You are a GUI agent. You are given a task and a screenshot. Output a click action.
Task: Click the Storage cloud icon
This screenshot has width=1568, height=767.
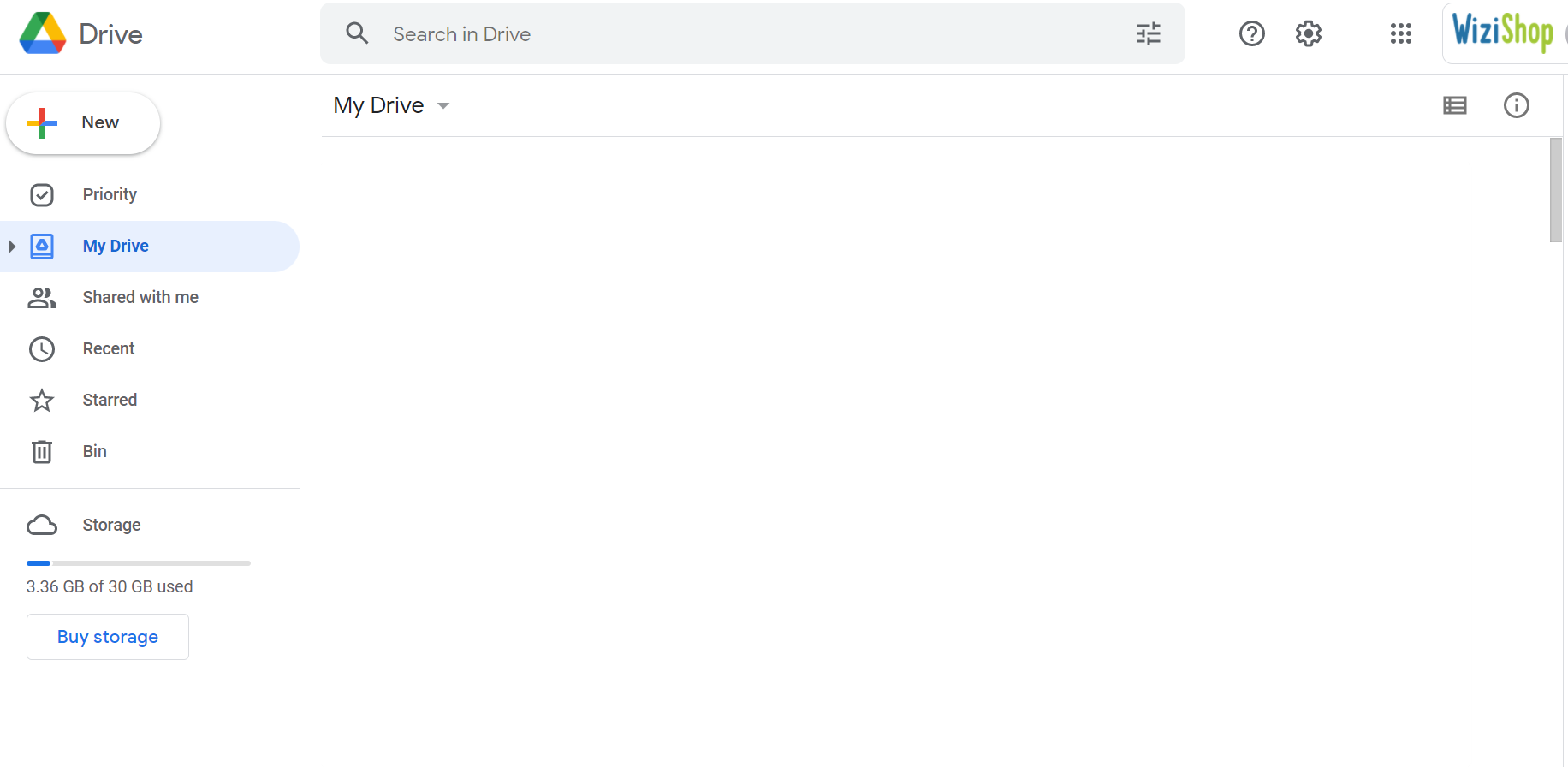(42, 525)
